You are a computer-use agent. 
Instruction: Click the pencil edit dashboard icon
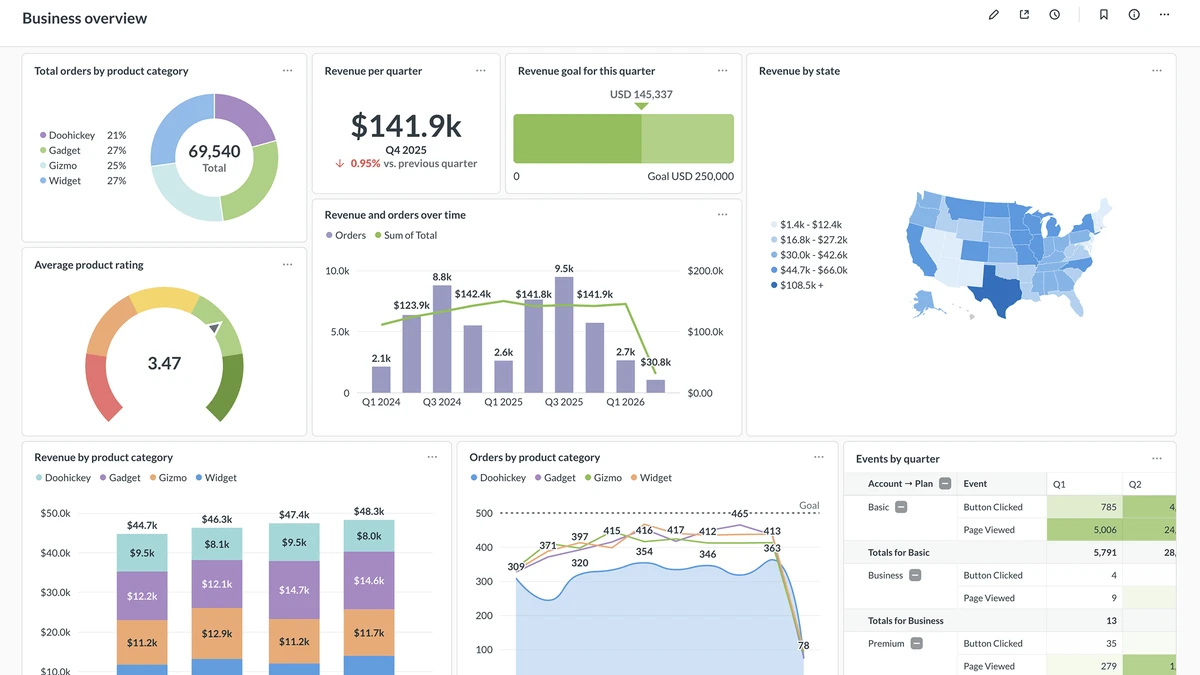[x=994, y=15]
